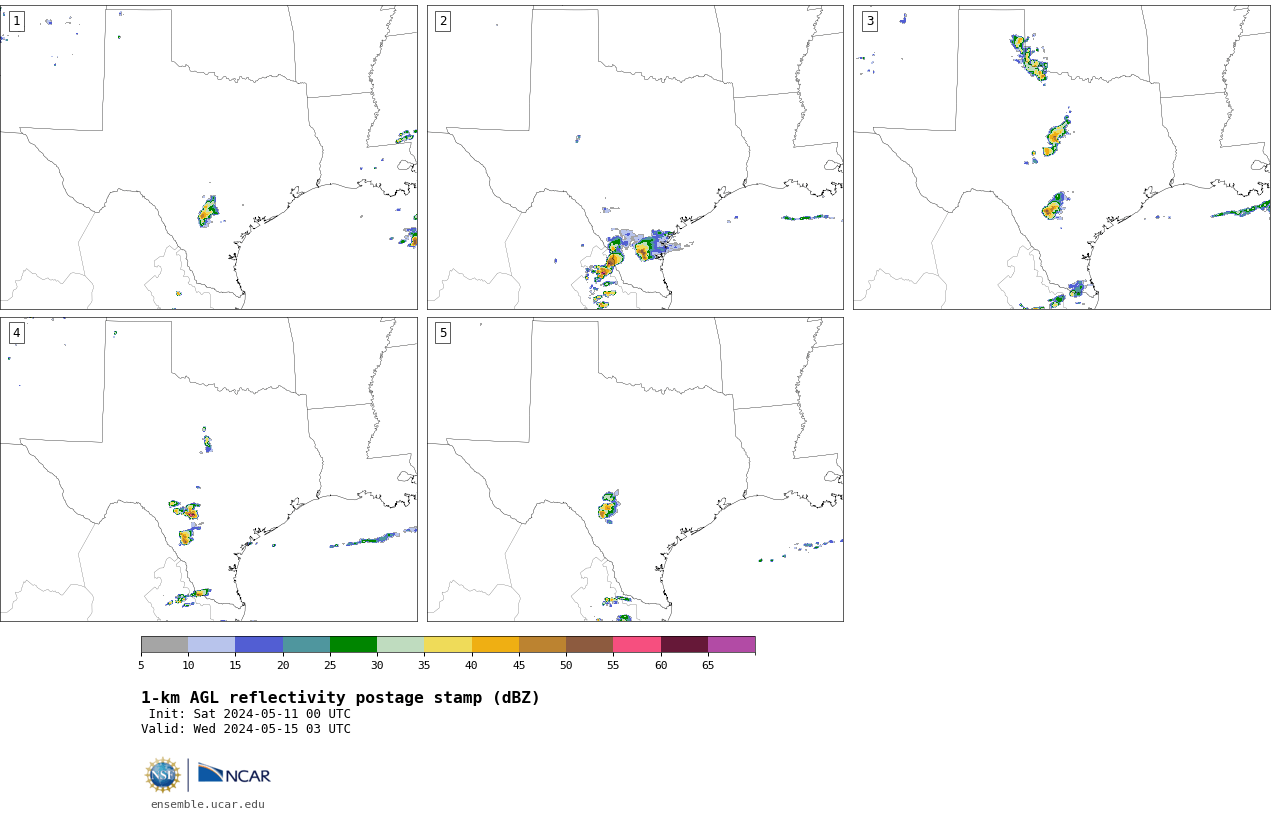Image resolution: width=1280 pixels, height=815 pixels.
Task: Open ensemble member 4 reflectivity map
Action: [208, 469]
